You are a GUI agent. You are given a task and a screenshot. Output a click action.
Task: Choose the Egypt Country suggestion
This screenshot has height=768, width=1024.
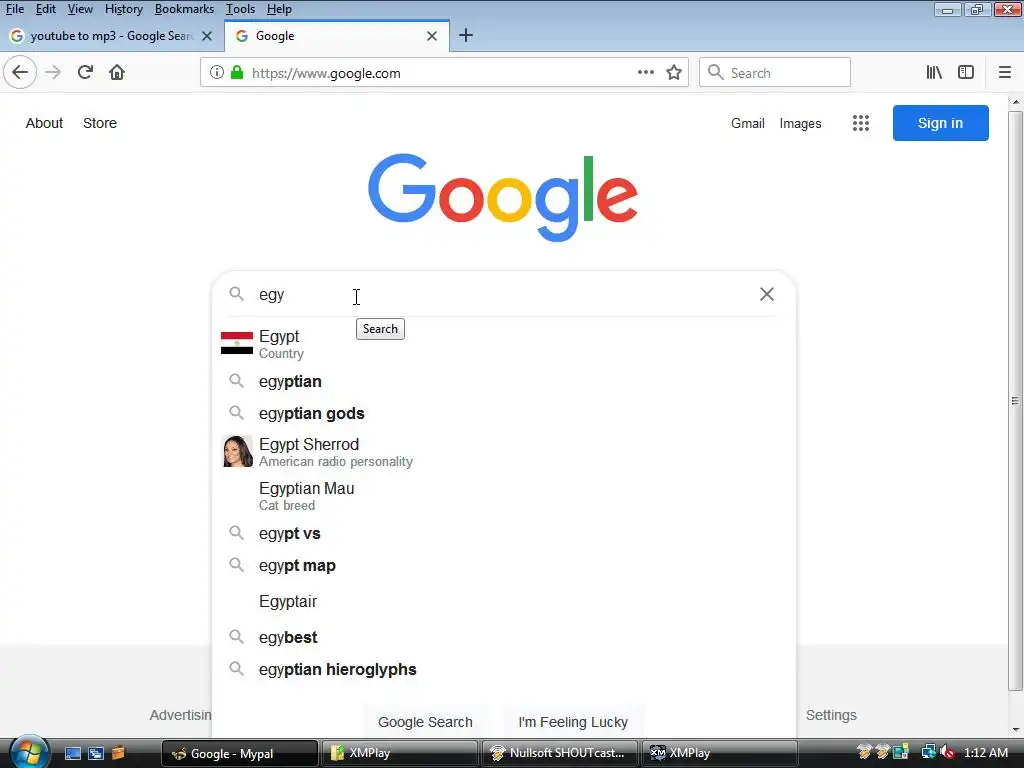(504, 344)
